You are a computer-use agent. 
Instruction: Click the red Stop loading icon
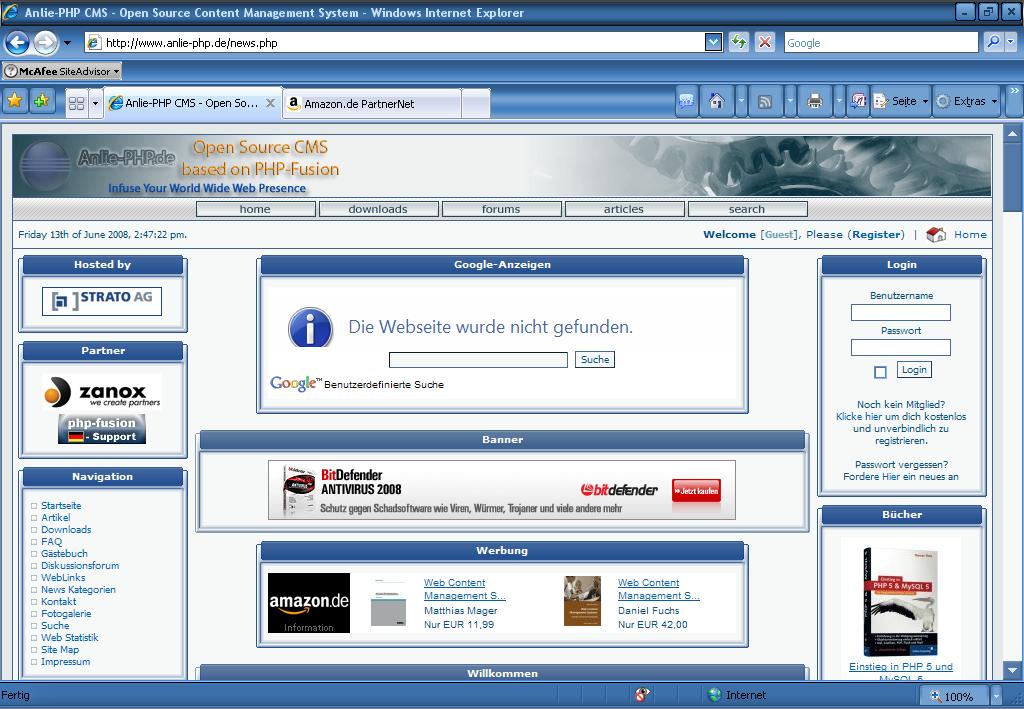[765, 42]
